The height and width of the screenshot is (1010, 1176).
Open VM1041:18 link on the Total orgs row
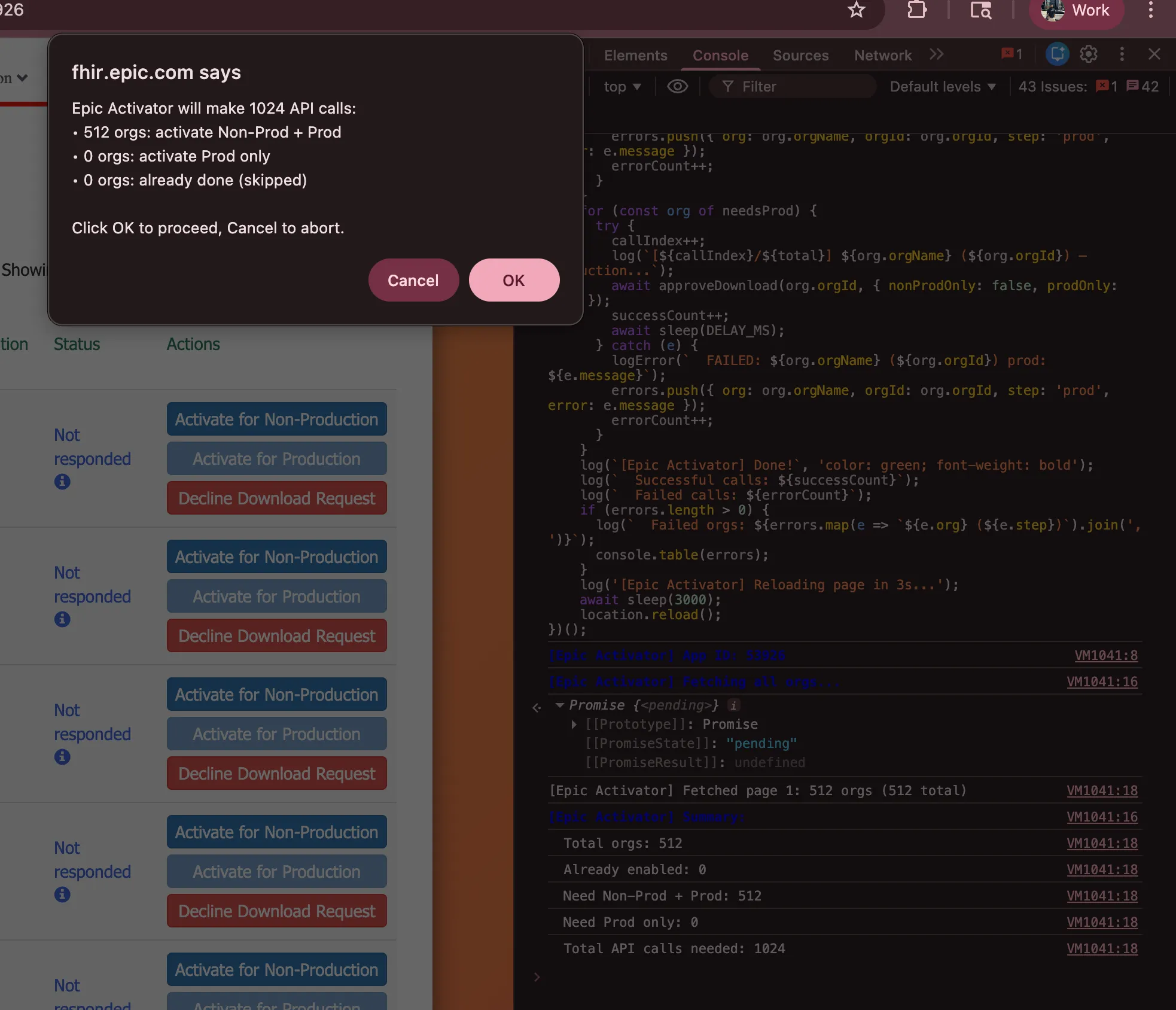[x=1102, y=843]
